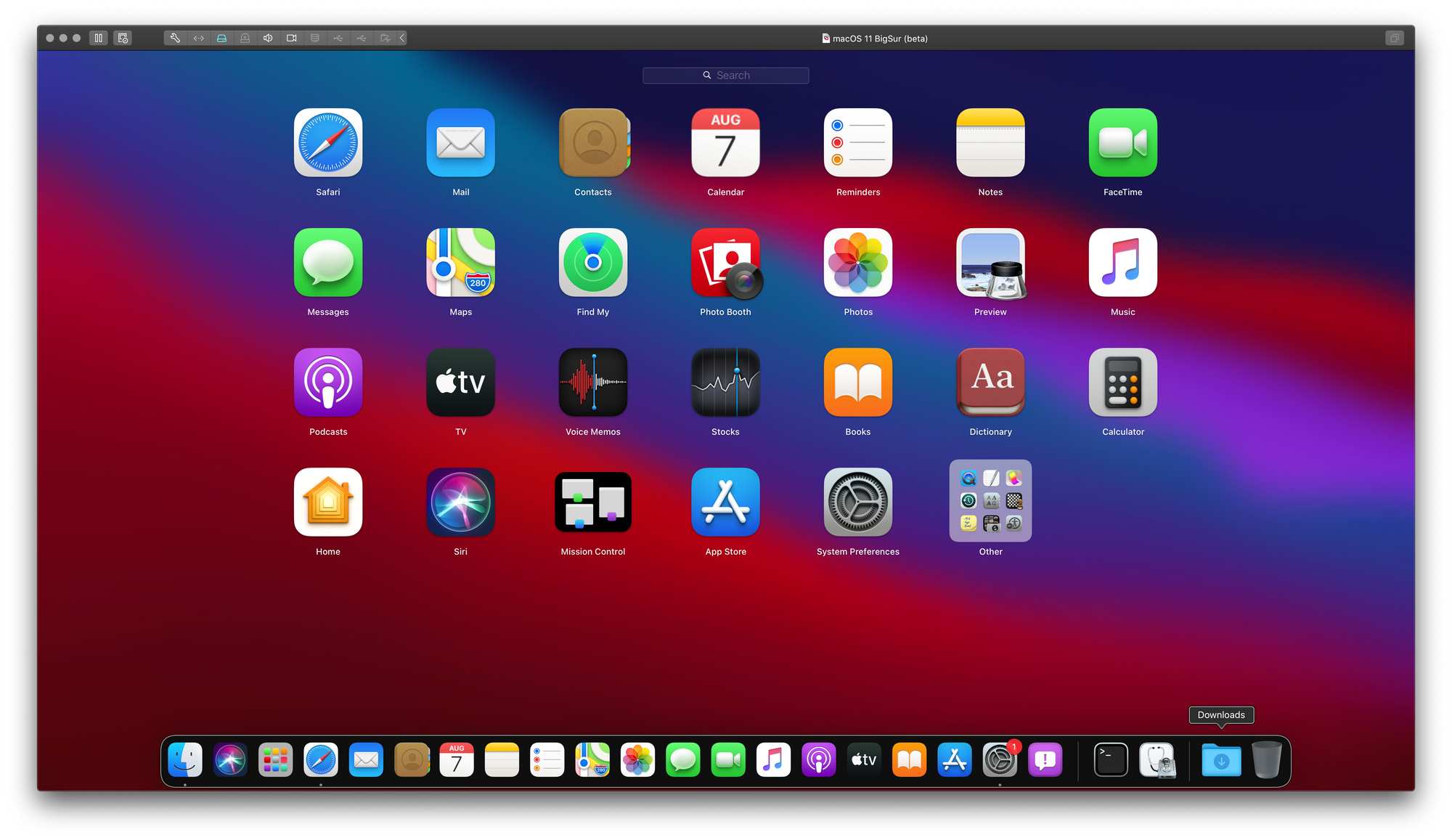This screenshot has height=840, width=1452.
Task: Open the Trash in the Dock
Action: pos(1267,760)
